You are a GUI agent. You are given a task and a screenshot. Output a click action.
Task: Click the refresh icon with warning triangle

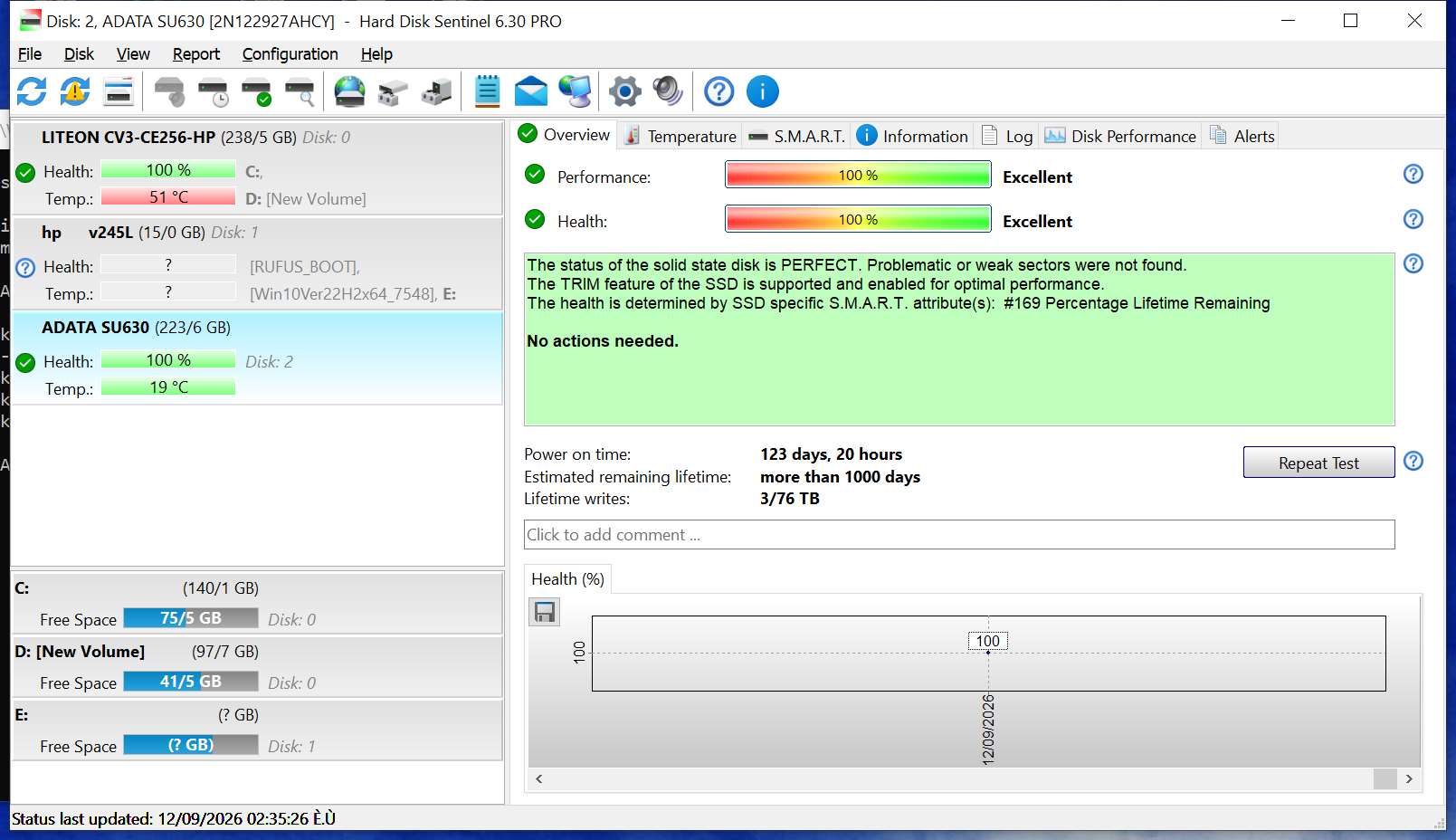point(75,91)
